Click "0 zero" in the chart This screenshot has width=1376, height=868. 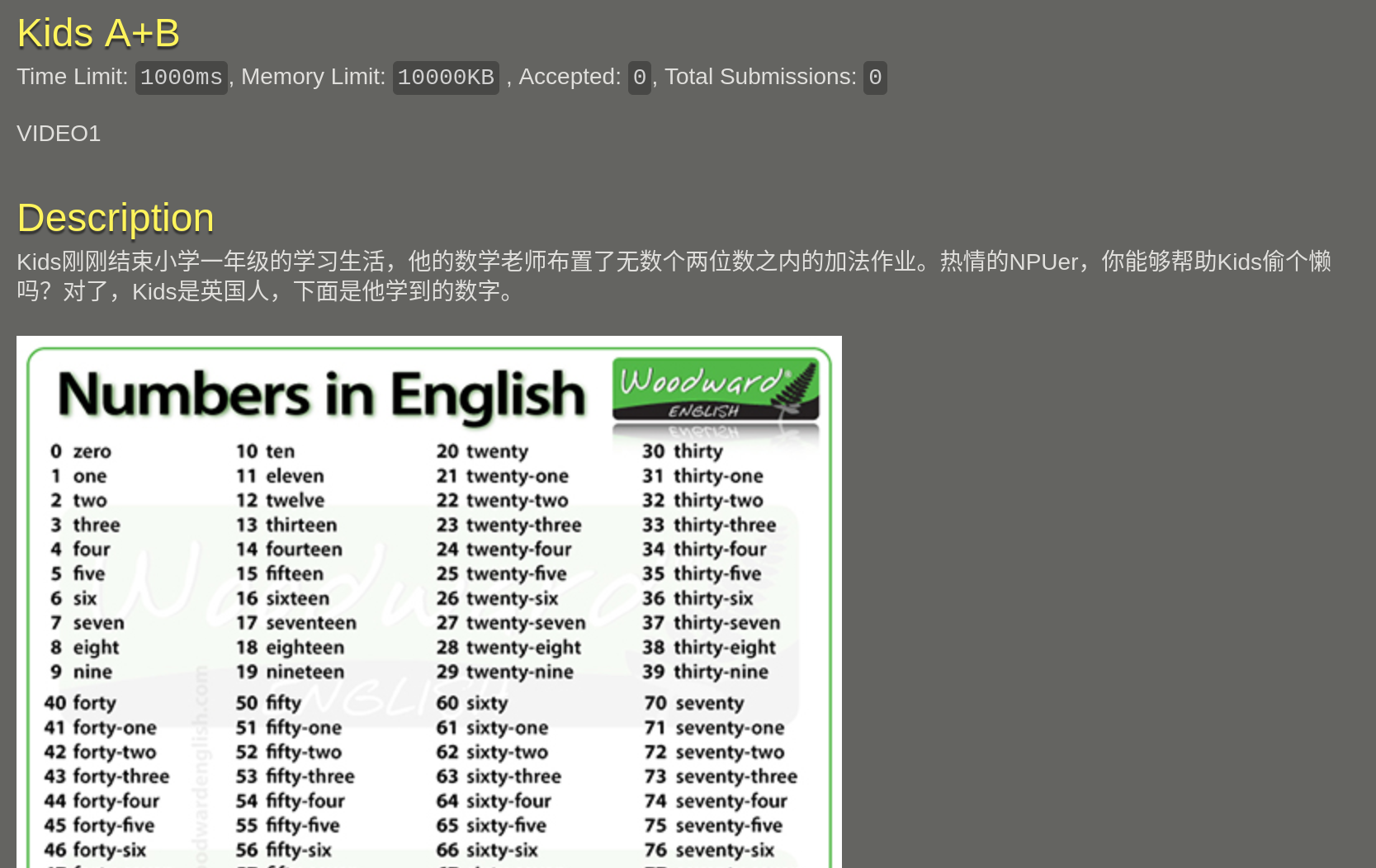tap(80, 451)
